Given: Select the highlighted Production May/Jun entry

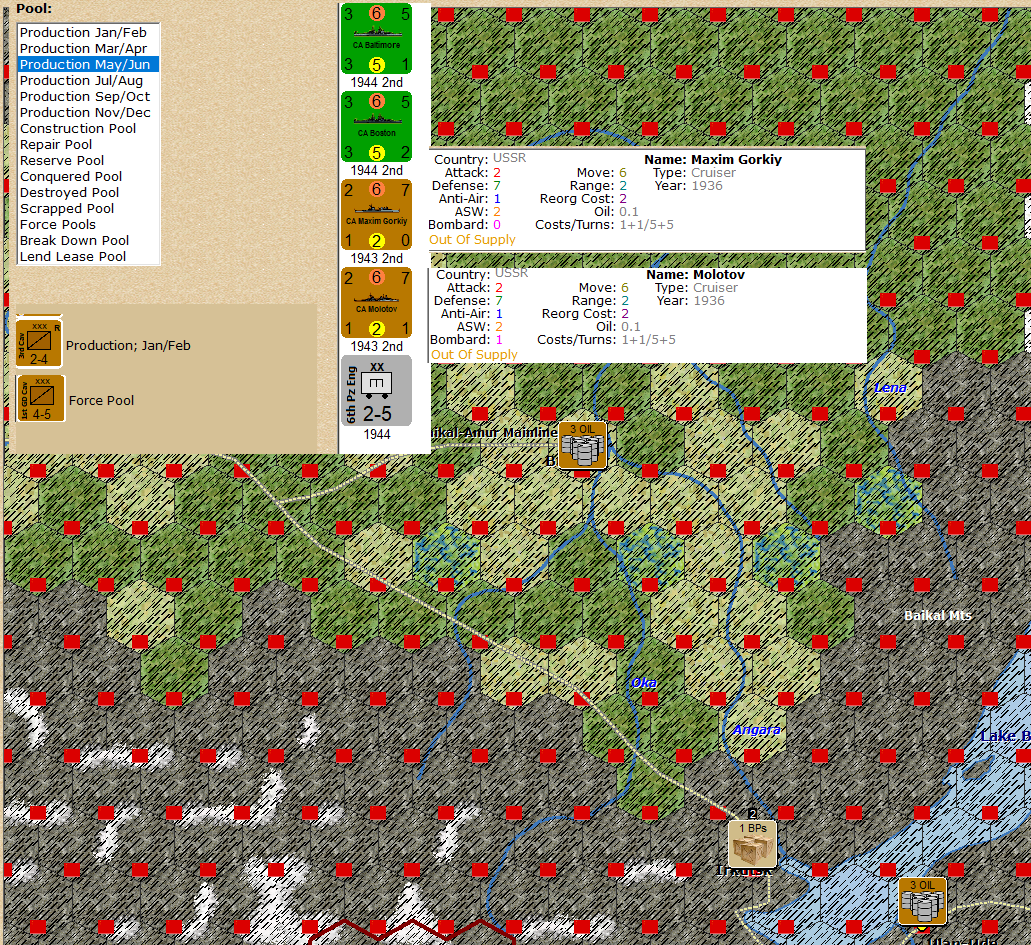Looking at the screenshot, I should [x=88, y=64].
